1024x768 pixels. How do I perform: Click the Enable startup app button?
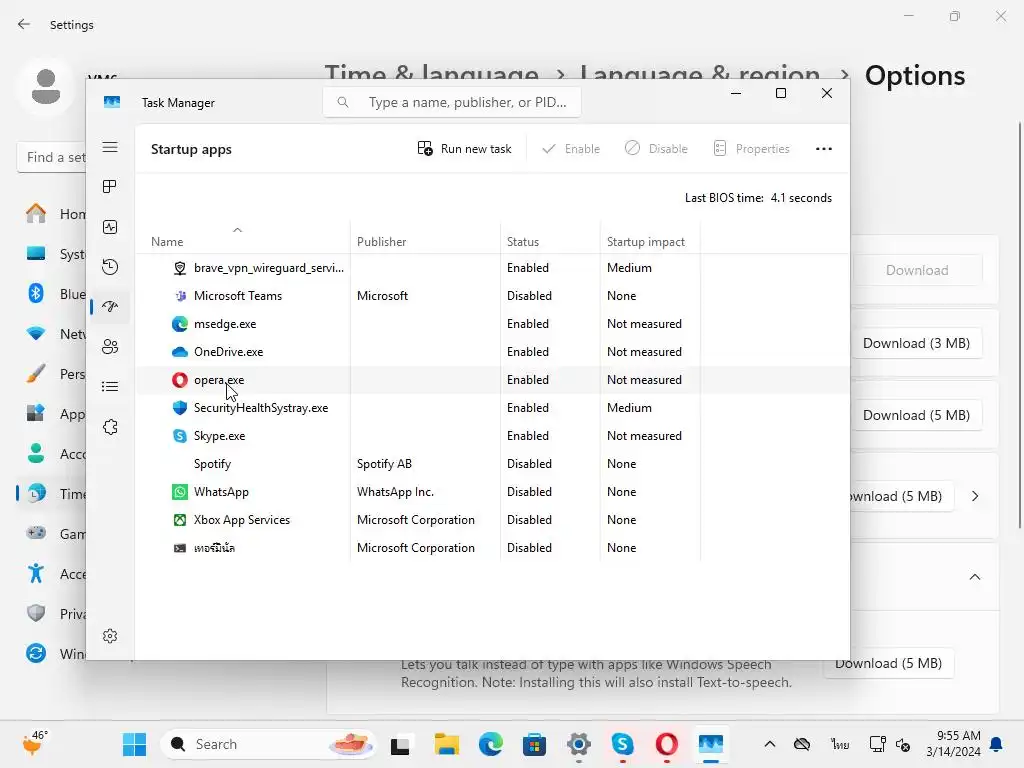(571, 149)
